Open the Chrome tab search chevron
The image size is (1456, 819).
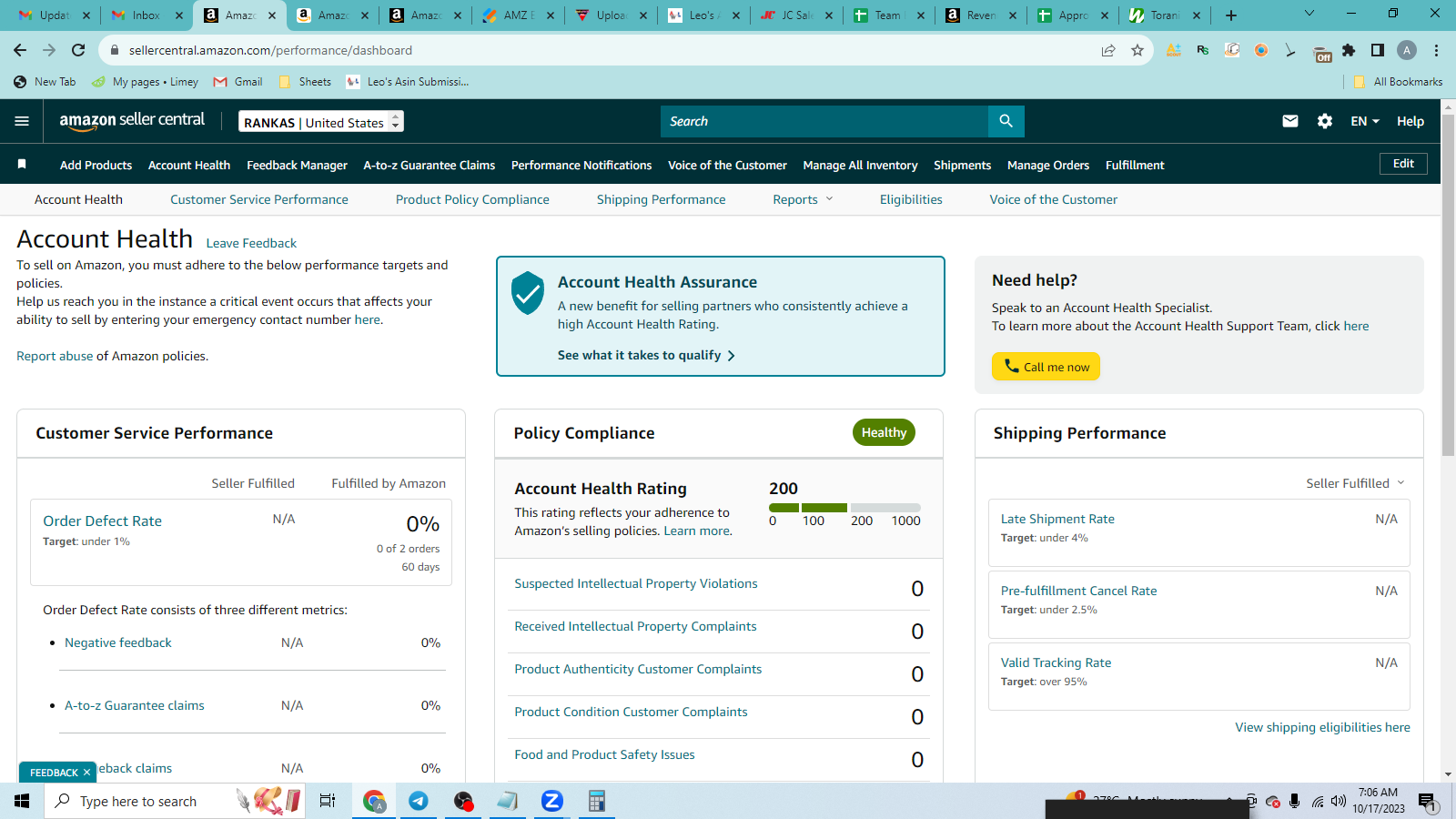(1309, 14)
